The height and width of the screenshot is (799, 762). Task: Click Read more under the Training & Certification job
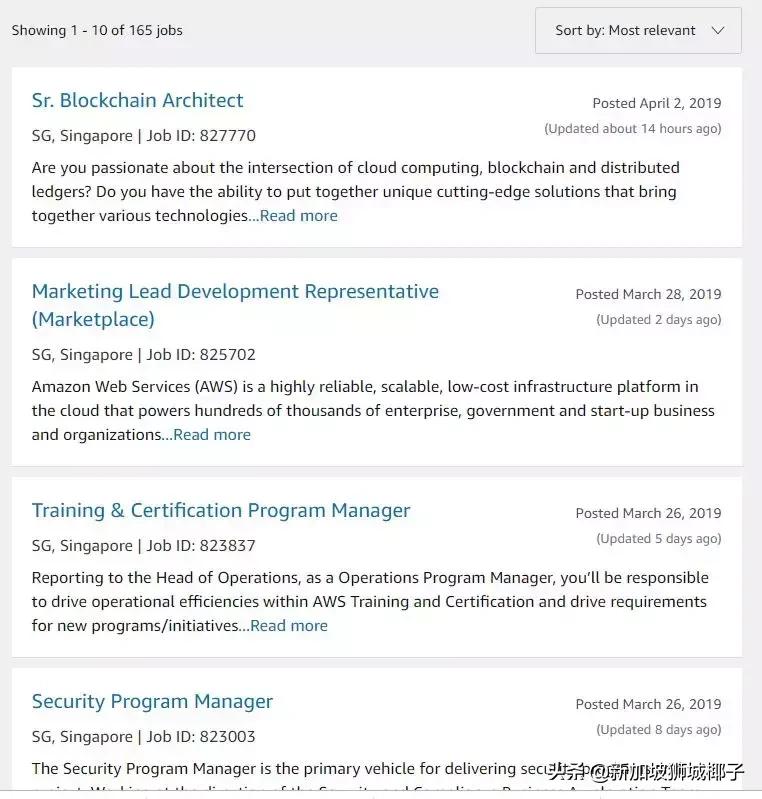tap(289, 626)
